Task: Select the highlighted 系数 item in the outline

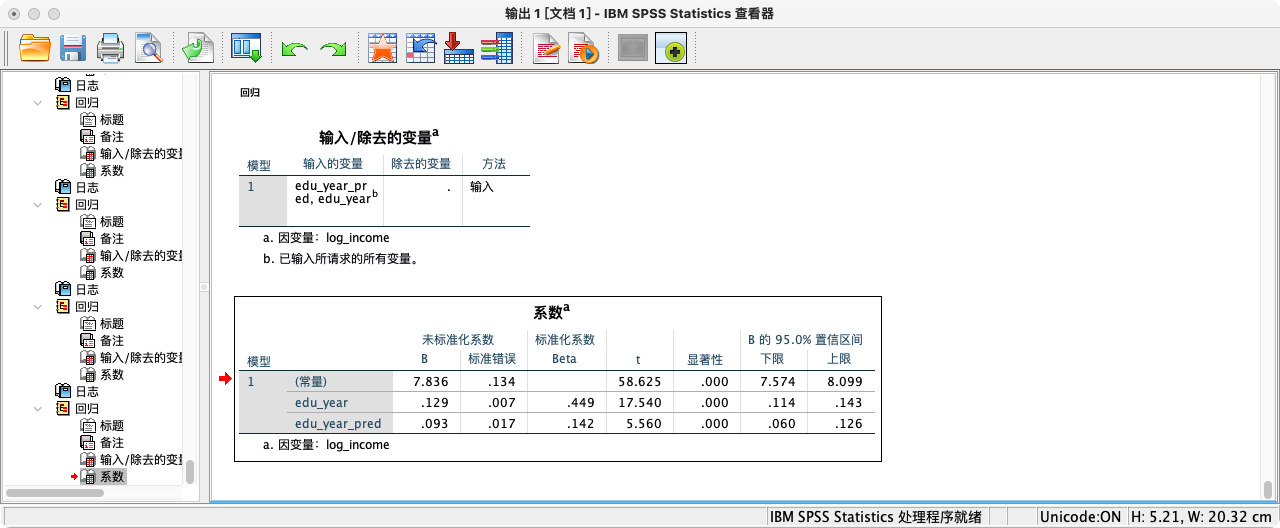Action: coord(112,477)
